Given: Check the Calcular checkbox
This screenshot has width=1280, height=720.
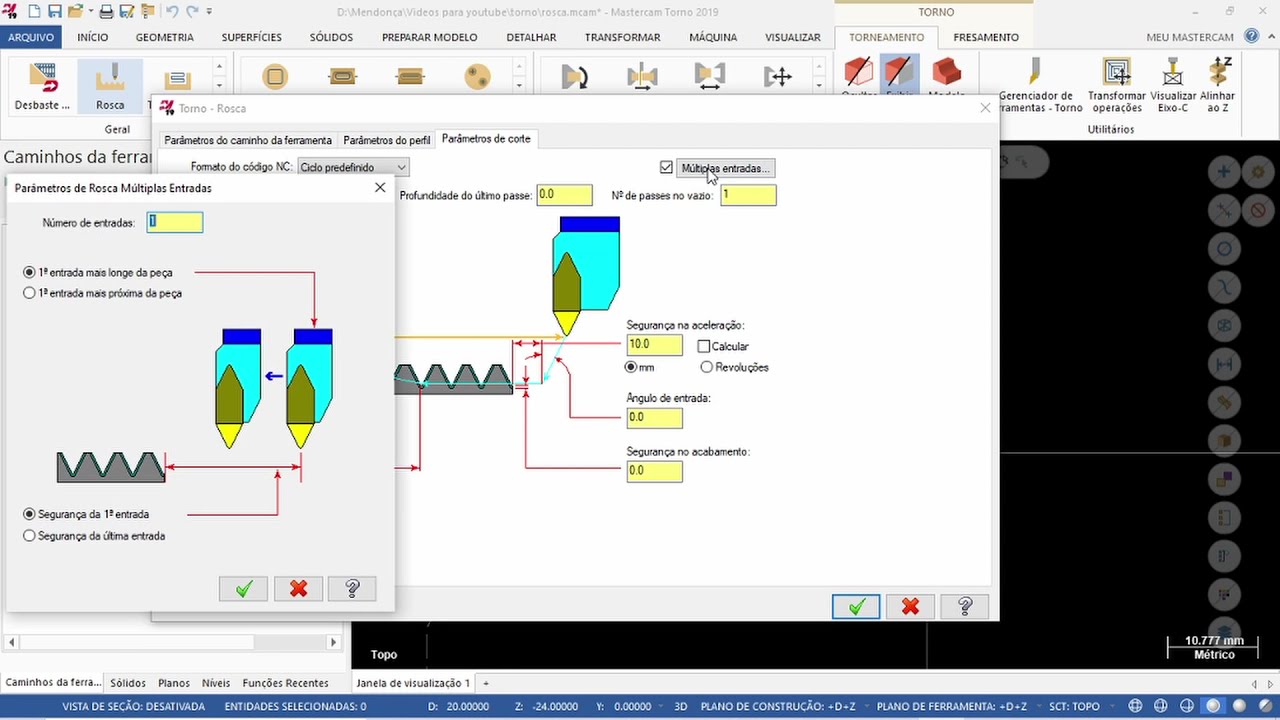Looking at the screenshot, I should [704, 346].
